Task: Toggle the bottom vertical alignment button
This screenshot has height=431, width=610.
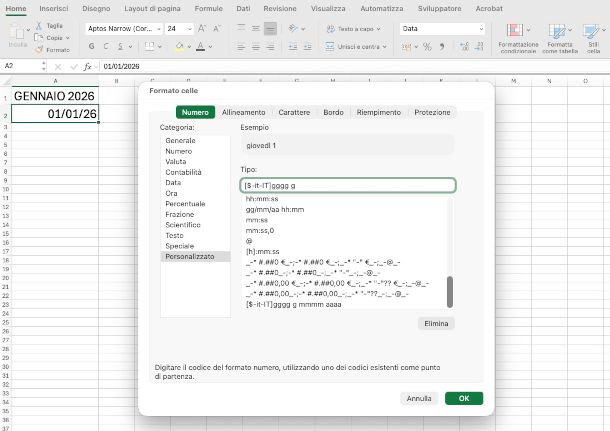Action: pos(270,28)
